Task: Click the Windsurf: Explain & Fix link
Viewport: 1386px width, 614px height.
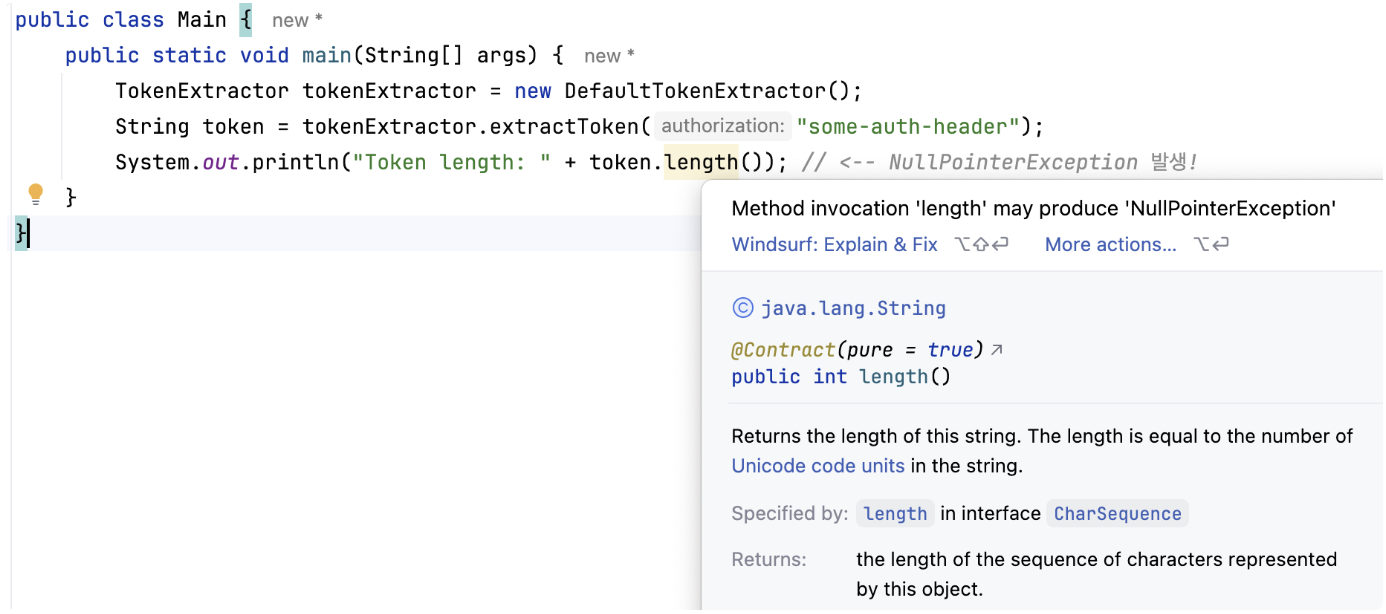Action: tap(834, 244)
